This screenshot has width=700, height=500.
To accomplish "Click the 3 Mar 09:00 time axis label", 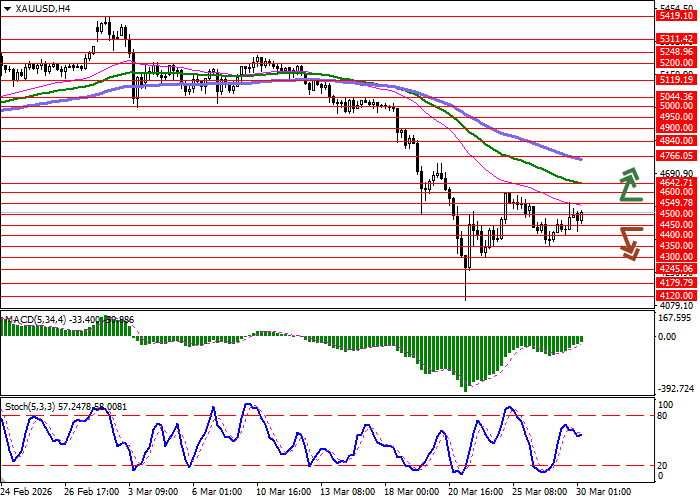I will click(153, 492).
